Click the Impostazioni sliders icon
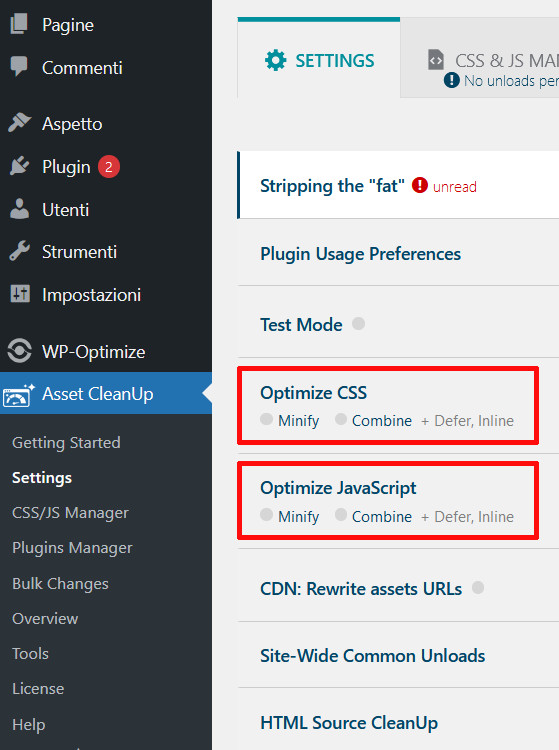This screenshot has width=559, height=750. 20,294
